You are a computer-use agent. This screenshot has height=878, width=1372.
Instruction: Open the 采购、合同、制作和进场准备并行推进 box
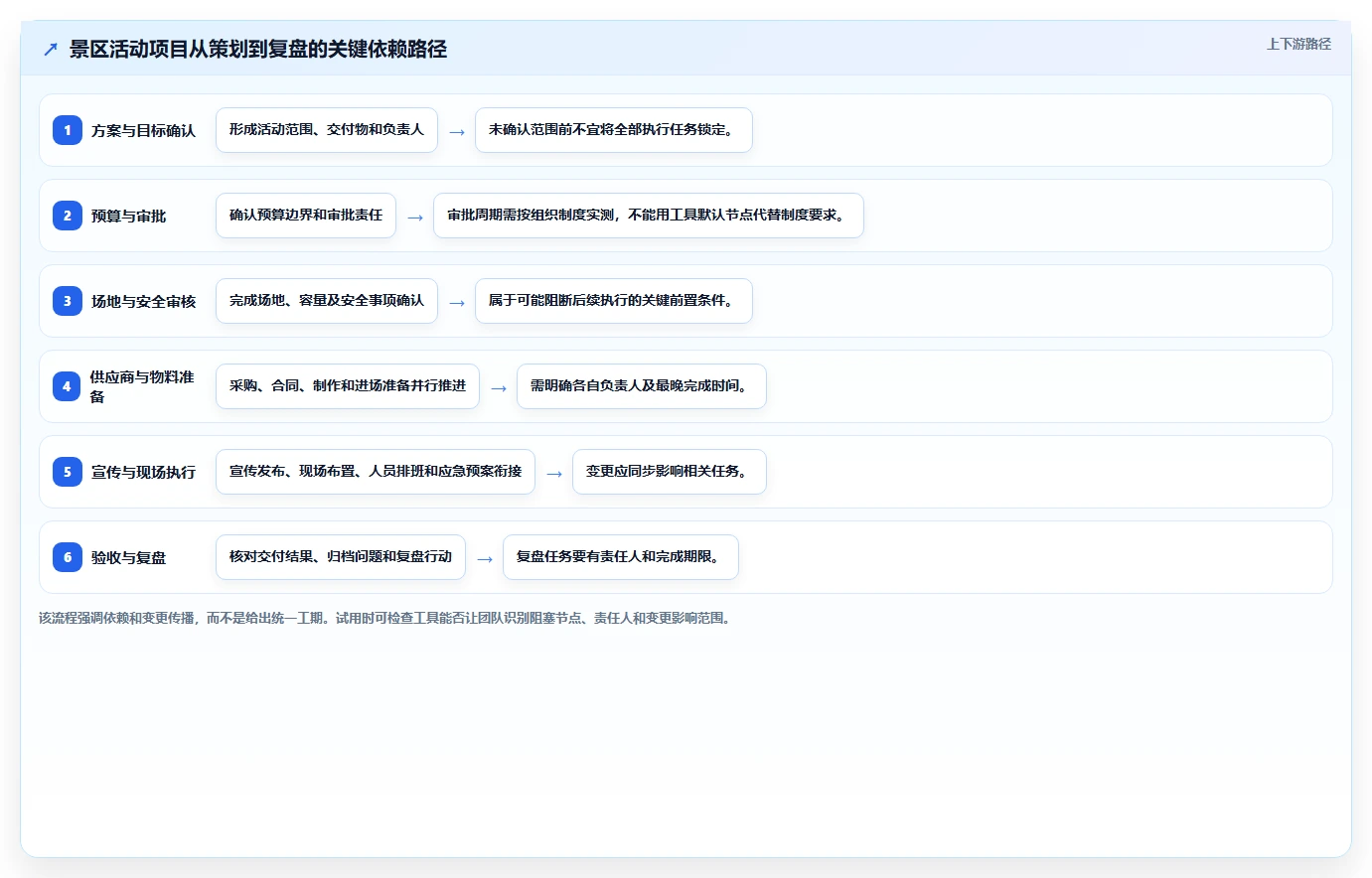348,386
